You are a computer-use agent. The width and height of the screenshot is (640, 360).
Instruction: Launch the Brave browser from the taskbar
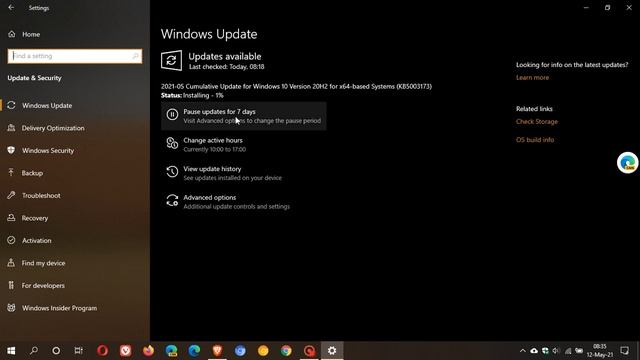217,350
